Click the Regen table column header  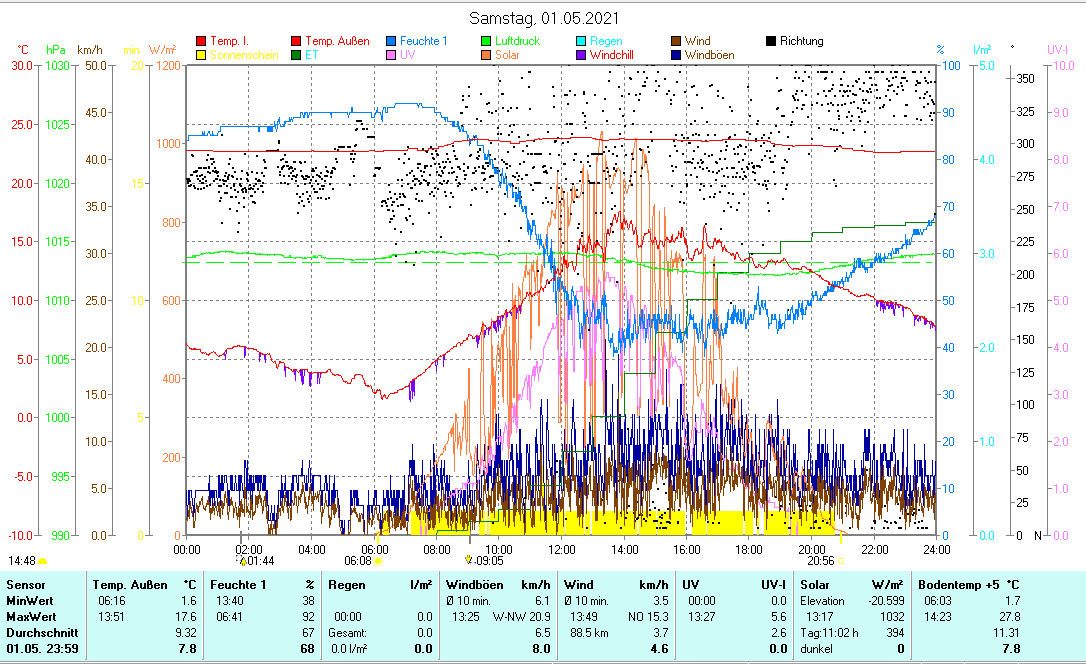[346, 585]
